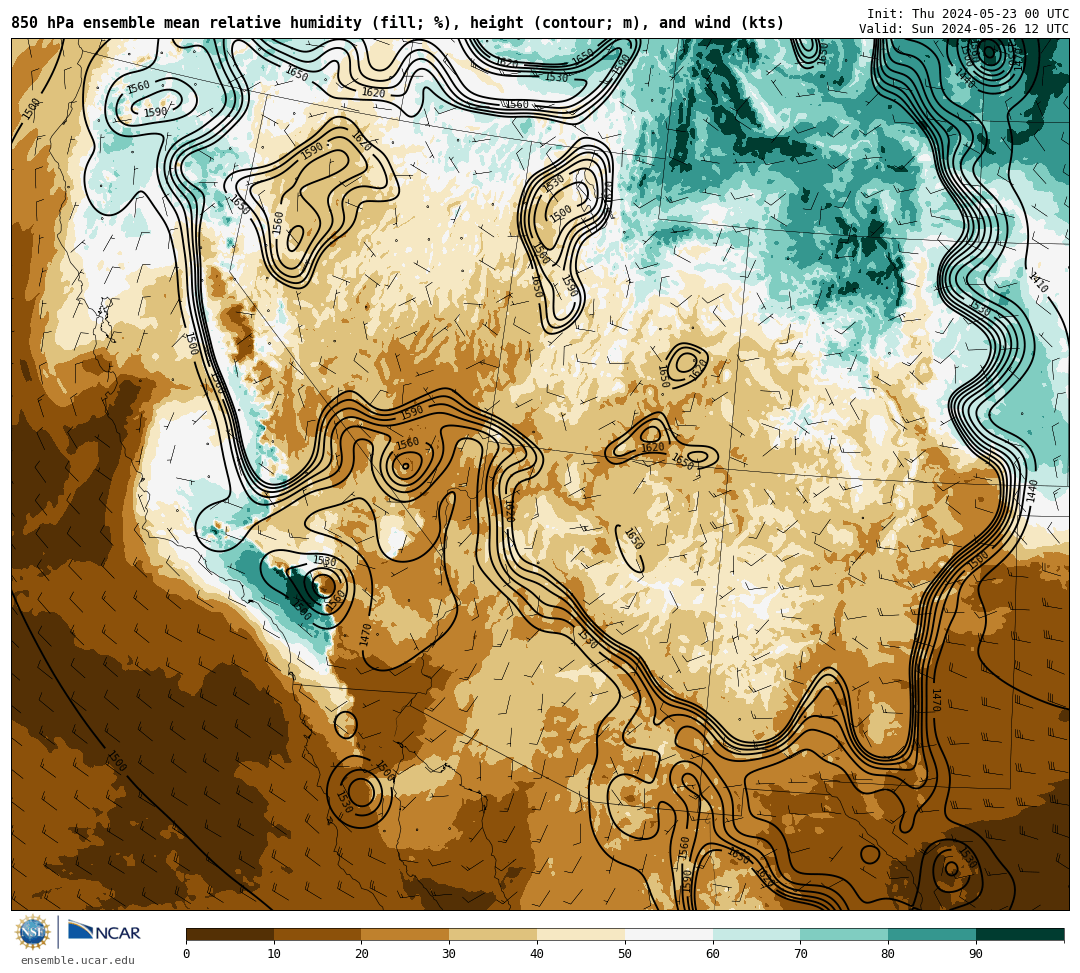Click the NCAR logo

tap(104, 932)
